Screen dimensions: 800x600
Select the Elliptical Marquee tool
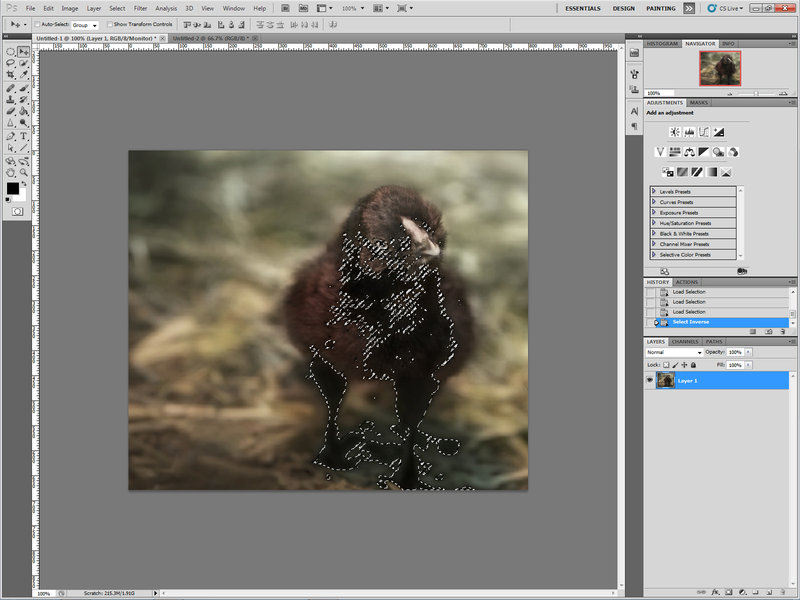point(10,52)
